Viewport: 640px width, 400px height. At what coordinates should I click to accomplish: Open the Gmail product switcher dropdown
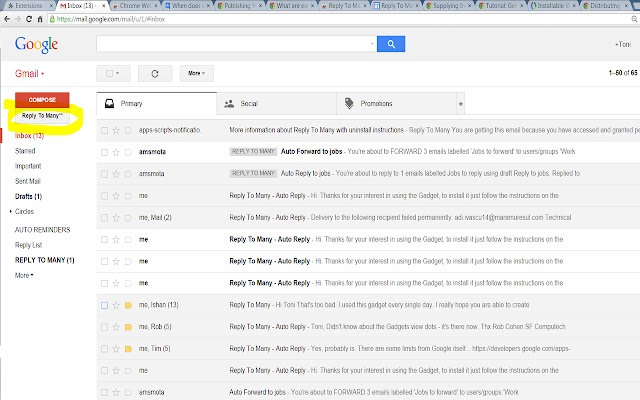[x=29, y=73]
